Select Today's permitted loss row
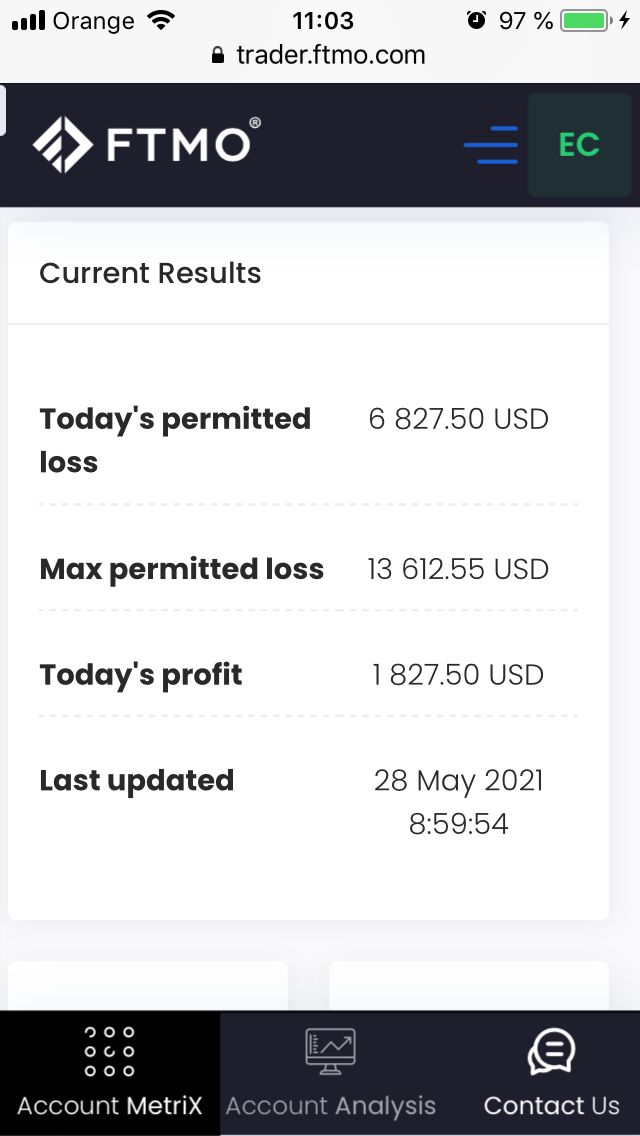The image size is (640, 1136). click(x=175, y=440)
